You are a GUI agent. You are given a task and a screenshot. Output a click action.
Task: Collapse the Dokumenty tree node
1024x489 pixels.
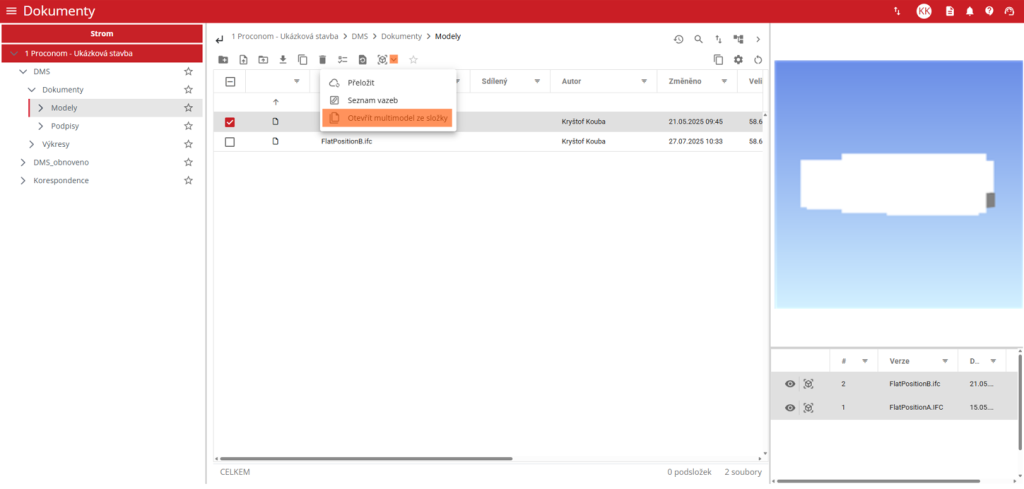click(x=32, y=90)
